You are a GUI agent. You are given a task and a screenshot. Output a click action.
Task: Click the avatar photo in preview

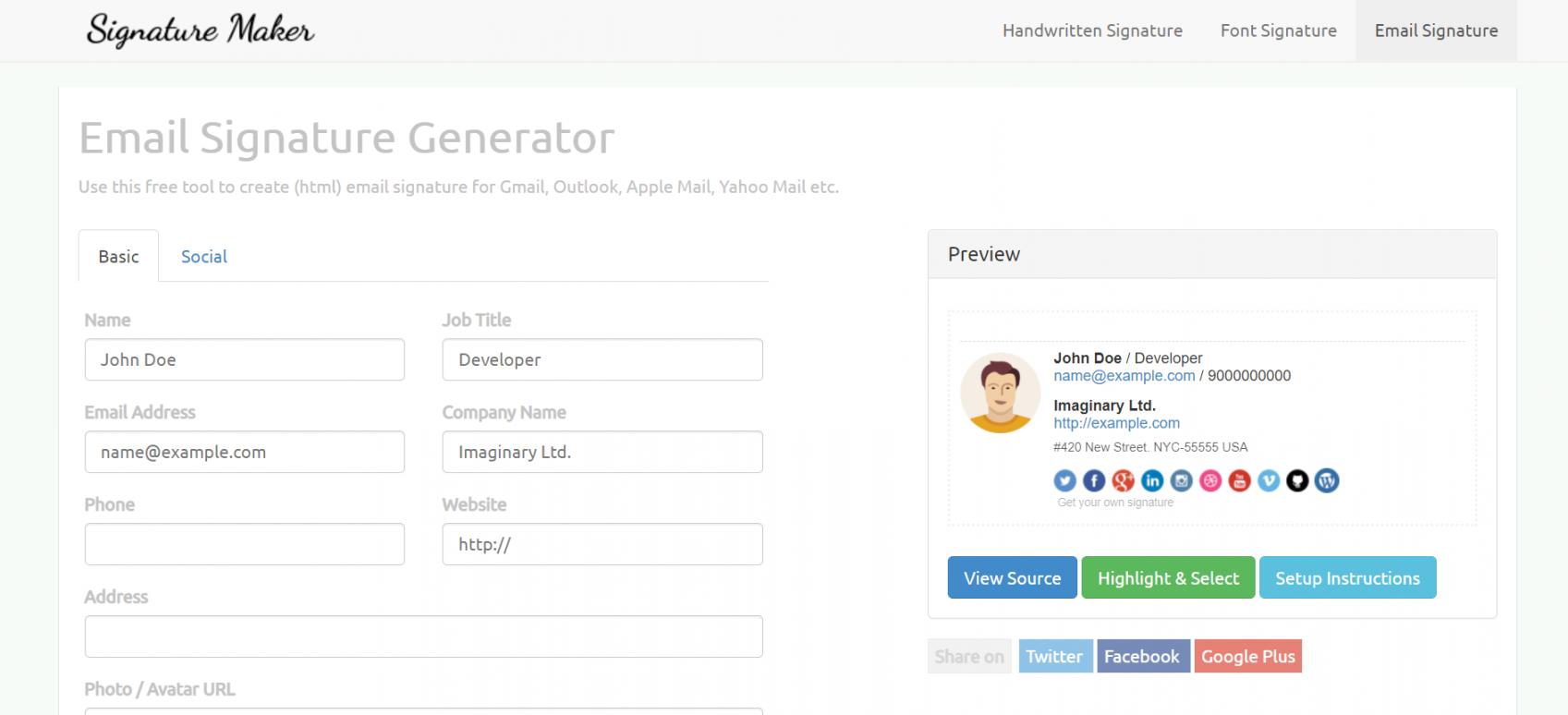1000,393
